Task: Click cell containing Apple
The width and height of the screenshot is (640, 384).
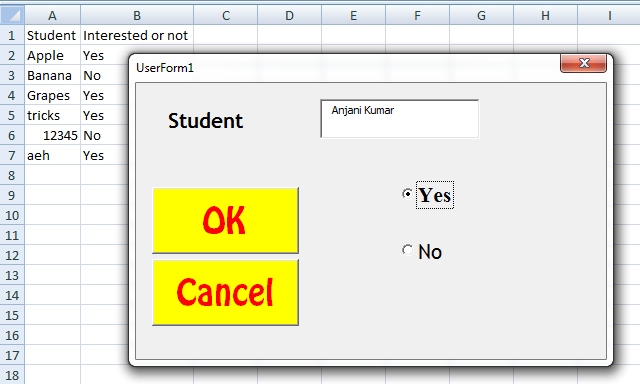Action: click(x=52, y=55)
